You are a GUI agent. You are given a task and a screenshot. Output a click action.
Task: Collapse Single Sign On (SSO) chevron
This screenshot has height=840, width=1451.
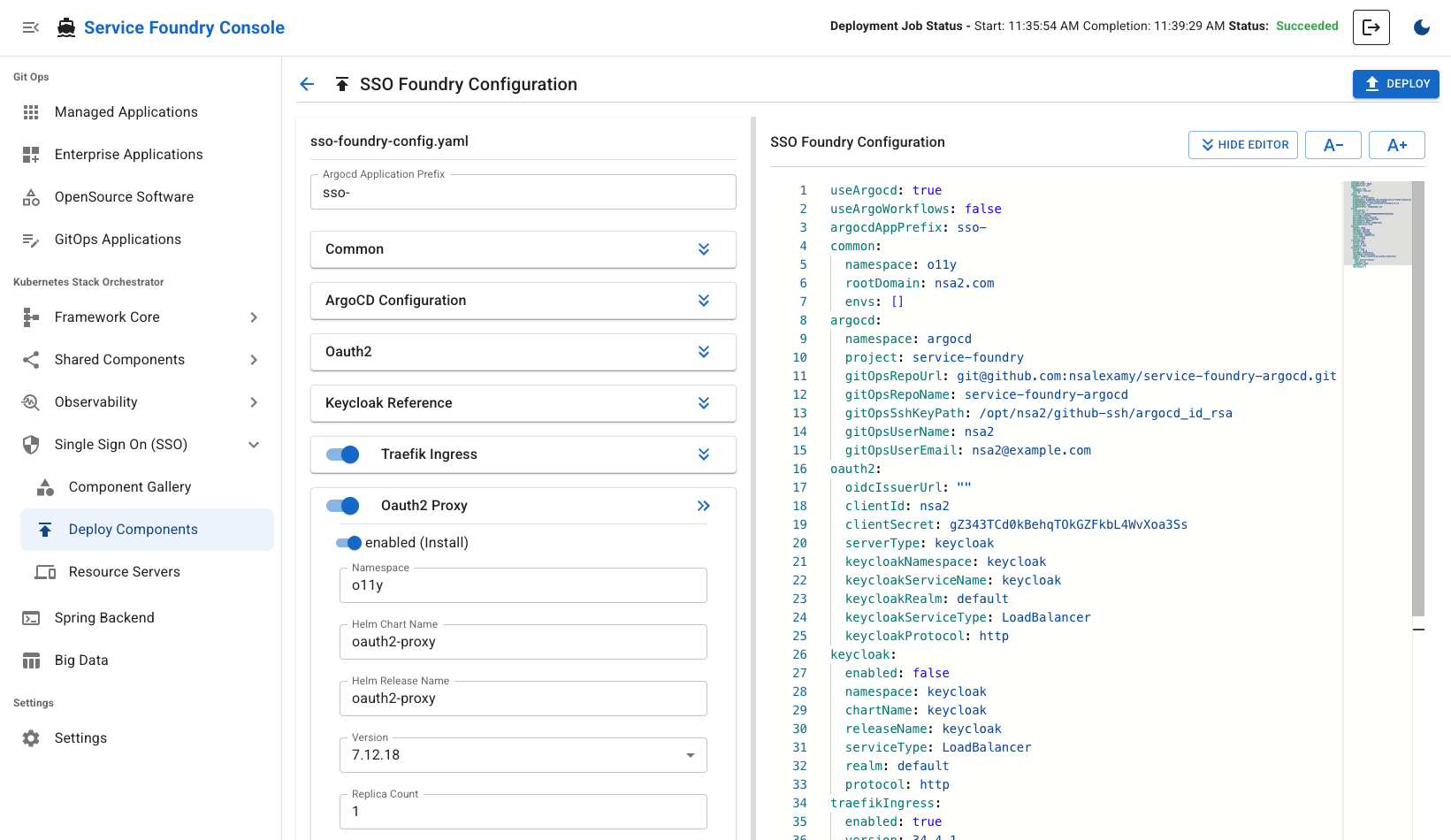[254, 445]
